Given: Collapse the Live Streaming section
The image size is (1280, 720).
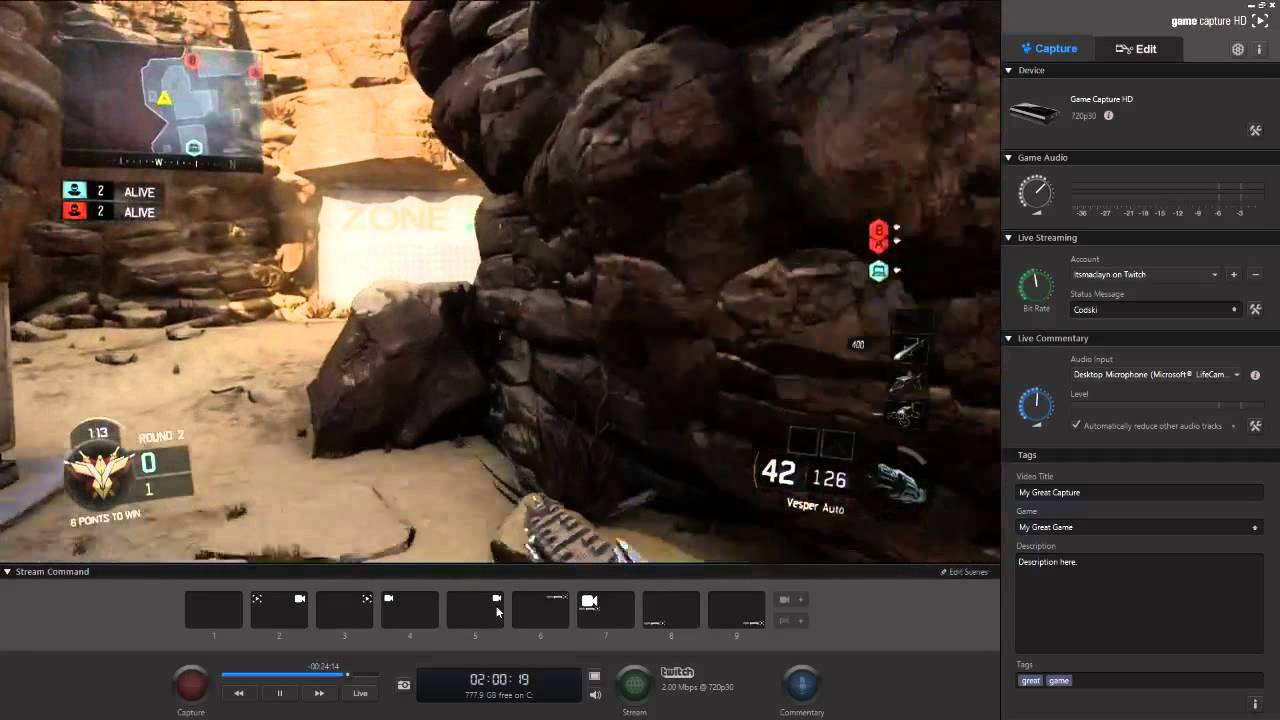Looking at the screenshot, I should pos(1009,237).
